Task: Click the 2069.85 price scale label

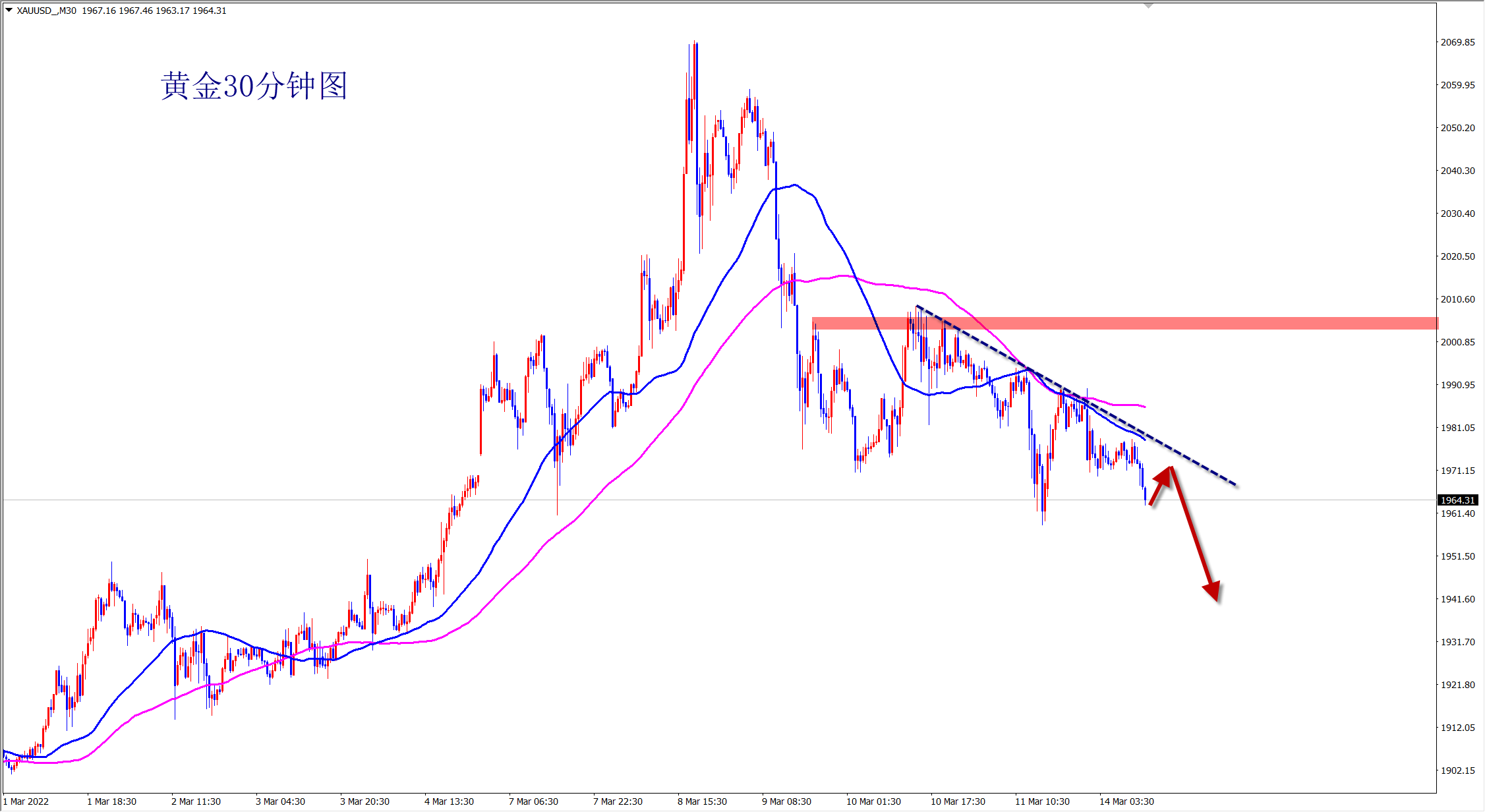Action: click(1457, 42)
